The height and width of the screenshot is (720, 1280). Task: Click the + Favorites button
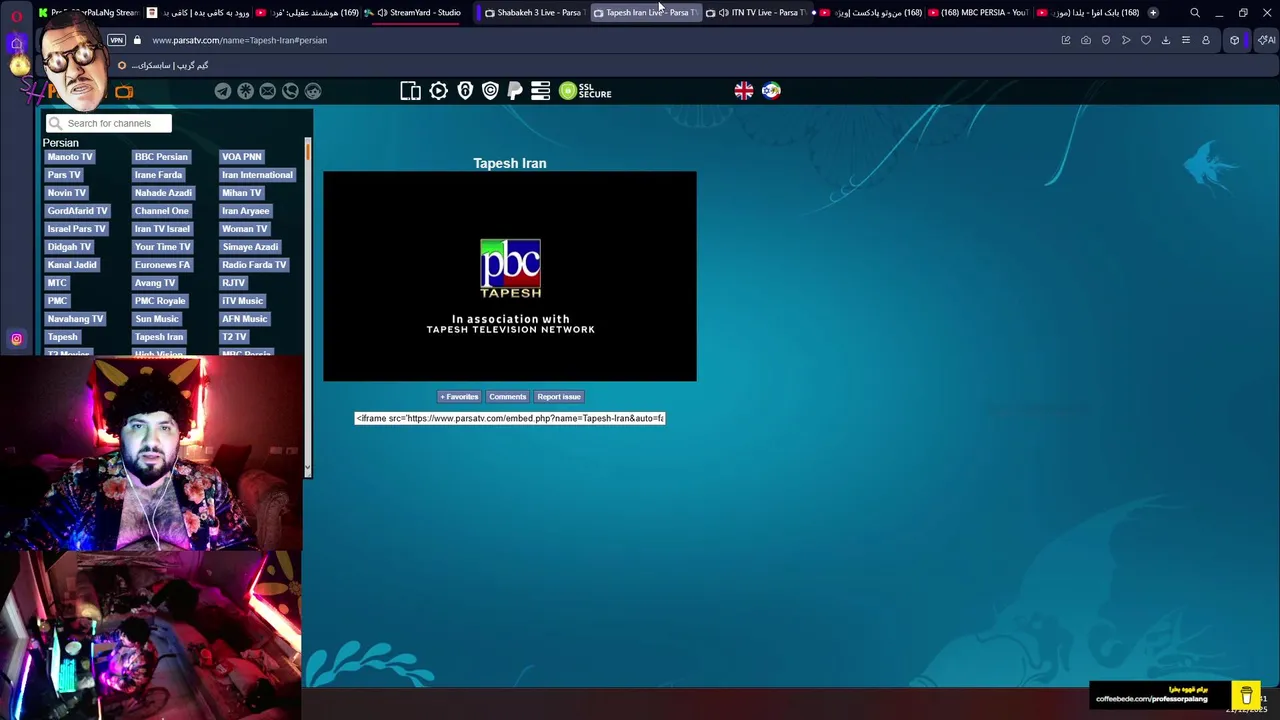coord(459,397)
